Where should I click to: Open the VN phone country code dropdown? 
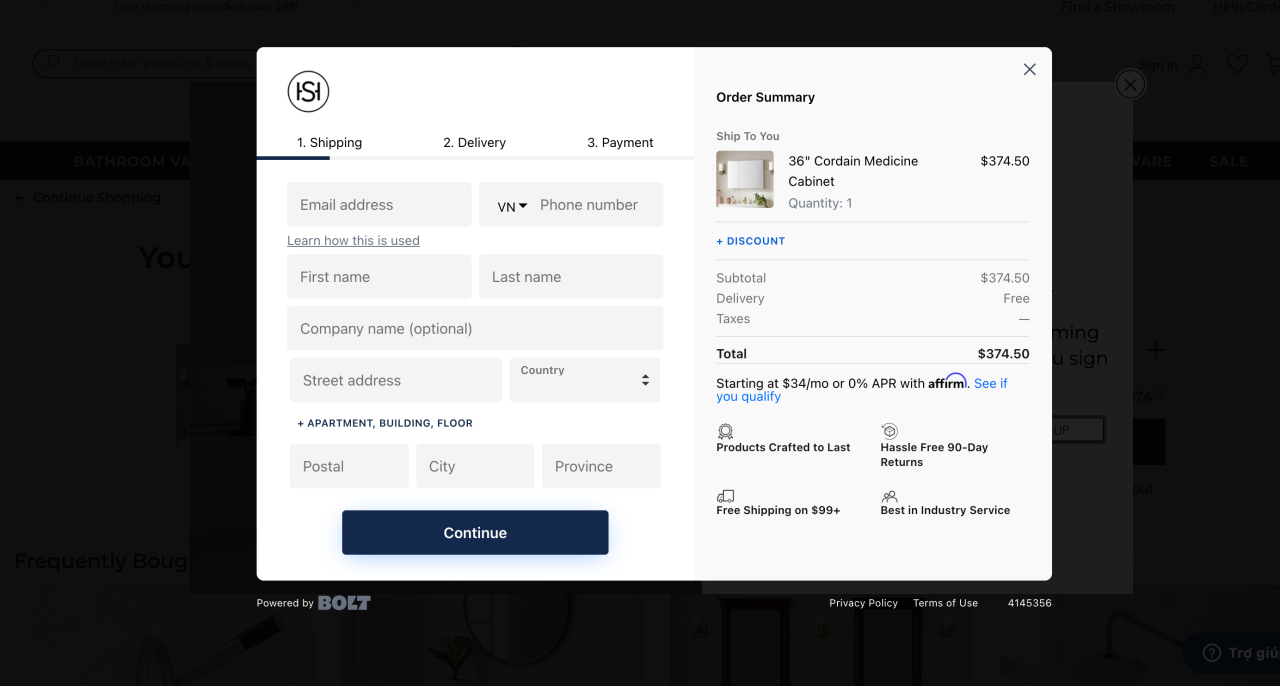512,206
